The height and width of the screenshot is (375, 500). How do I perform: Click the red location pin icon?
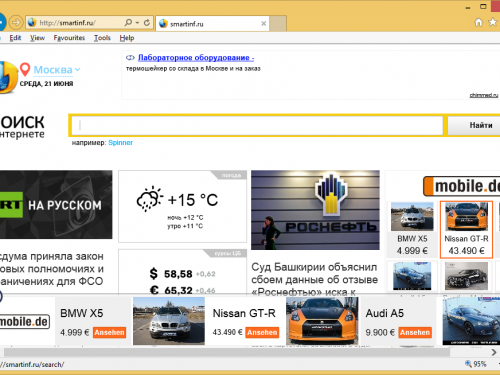click(25, 69)
